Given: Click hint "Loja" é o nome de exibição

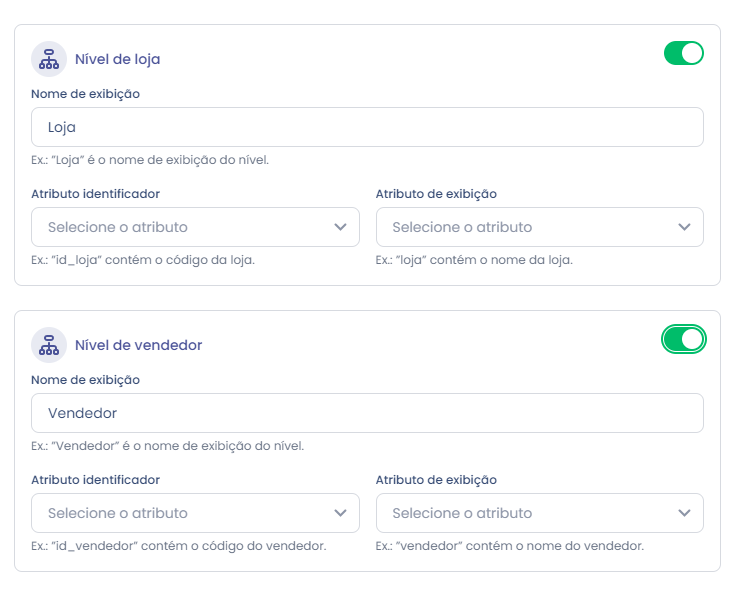Looking at the screenshot, I should pos(150,160).
